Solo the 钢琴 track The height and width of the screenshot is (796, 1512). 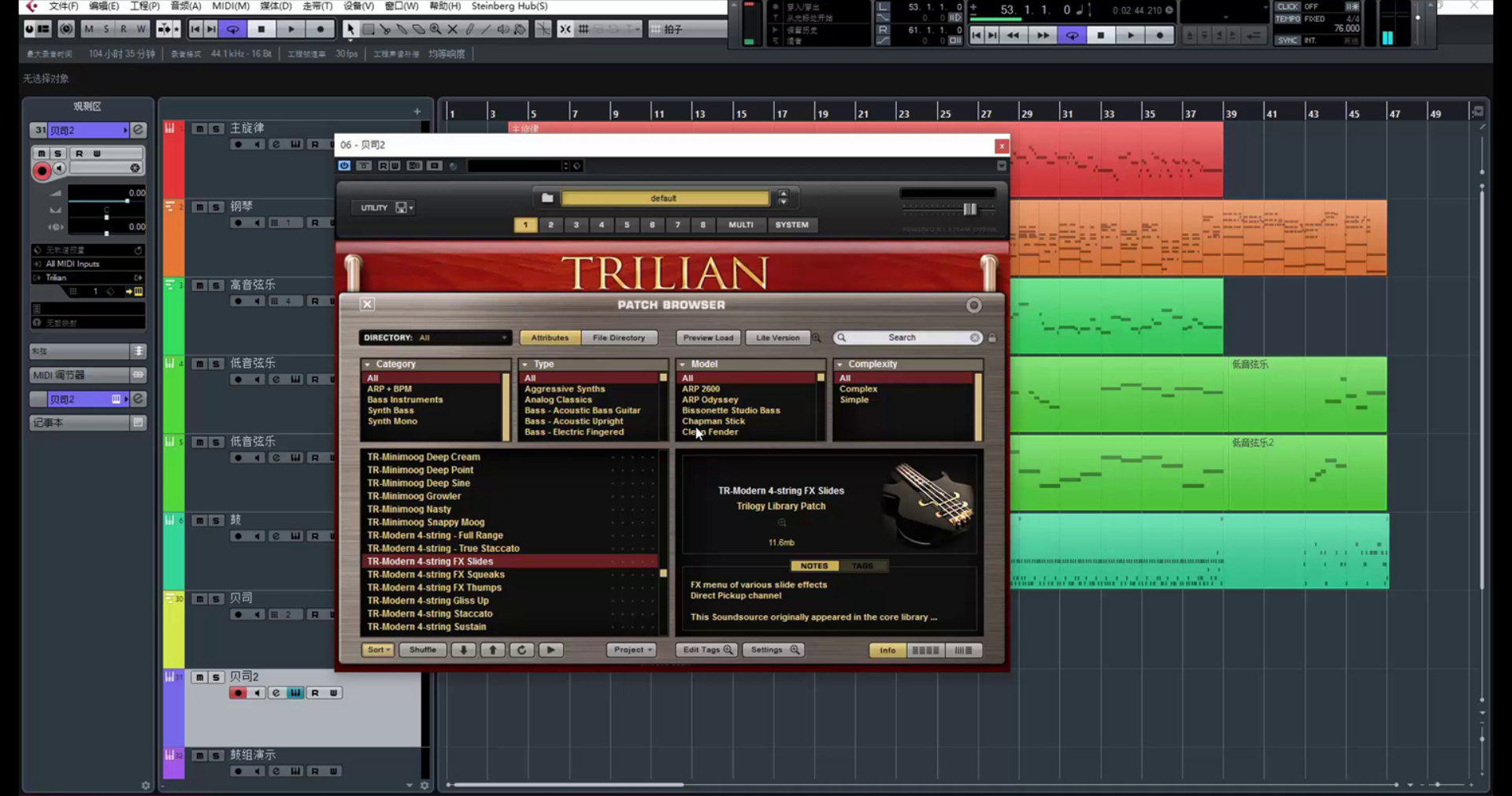[x=215, y=207]
